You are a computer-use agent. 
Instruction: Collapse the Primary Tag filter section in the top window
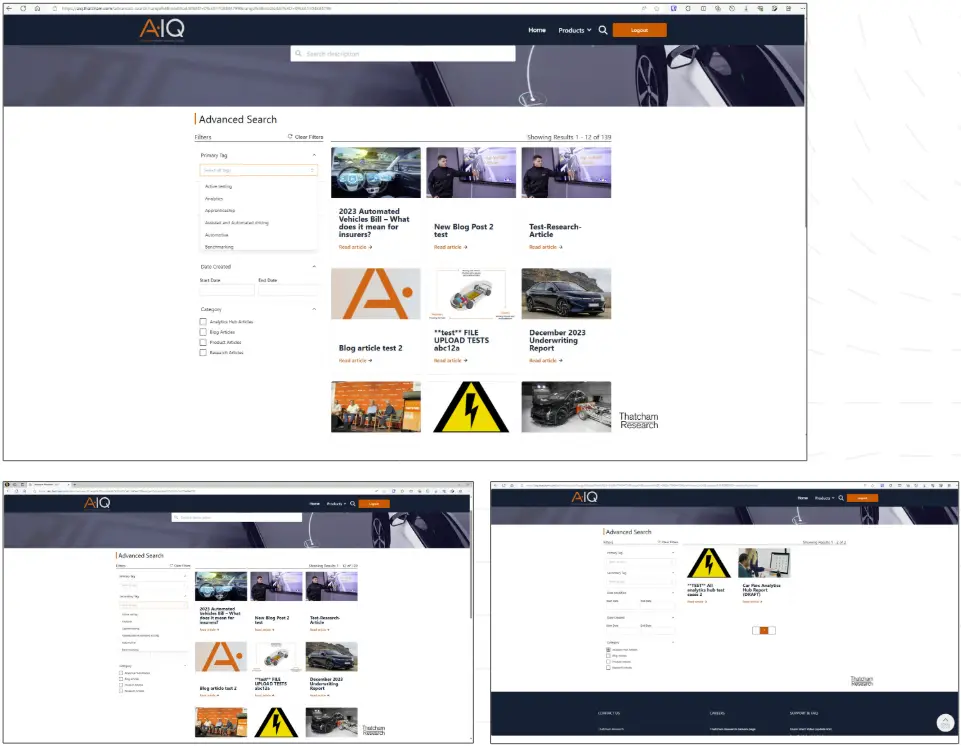(x=314, y=156)
